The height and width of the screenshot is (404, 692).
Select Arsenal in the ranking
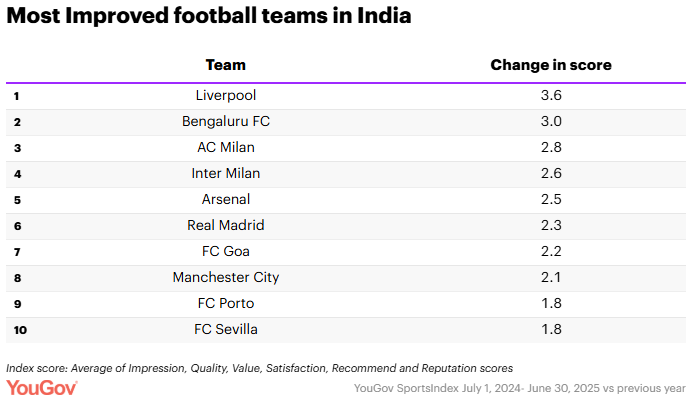coord(226,200)
